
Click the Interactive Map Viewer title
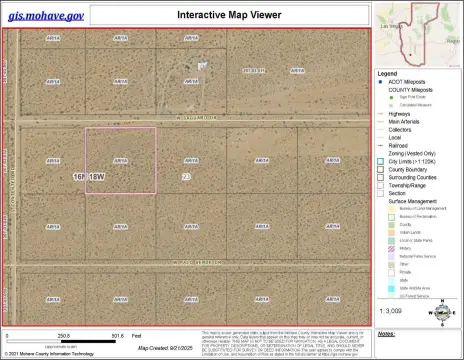[229, 15]
